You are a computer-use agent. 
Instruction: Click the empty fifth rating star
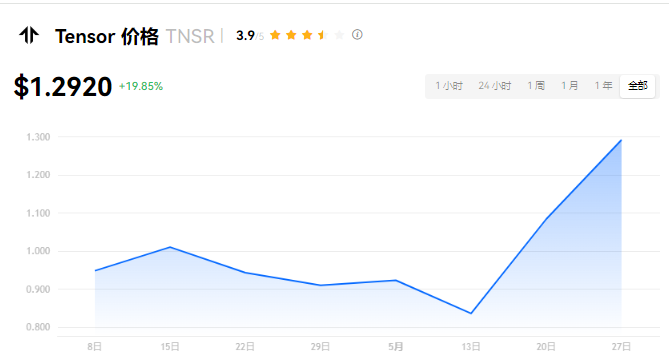click(x=339, y=35)
